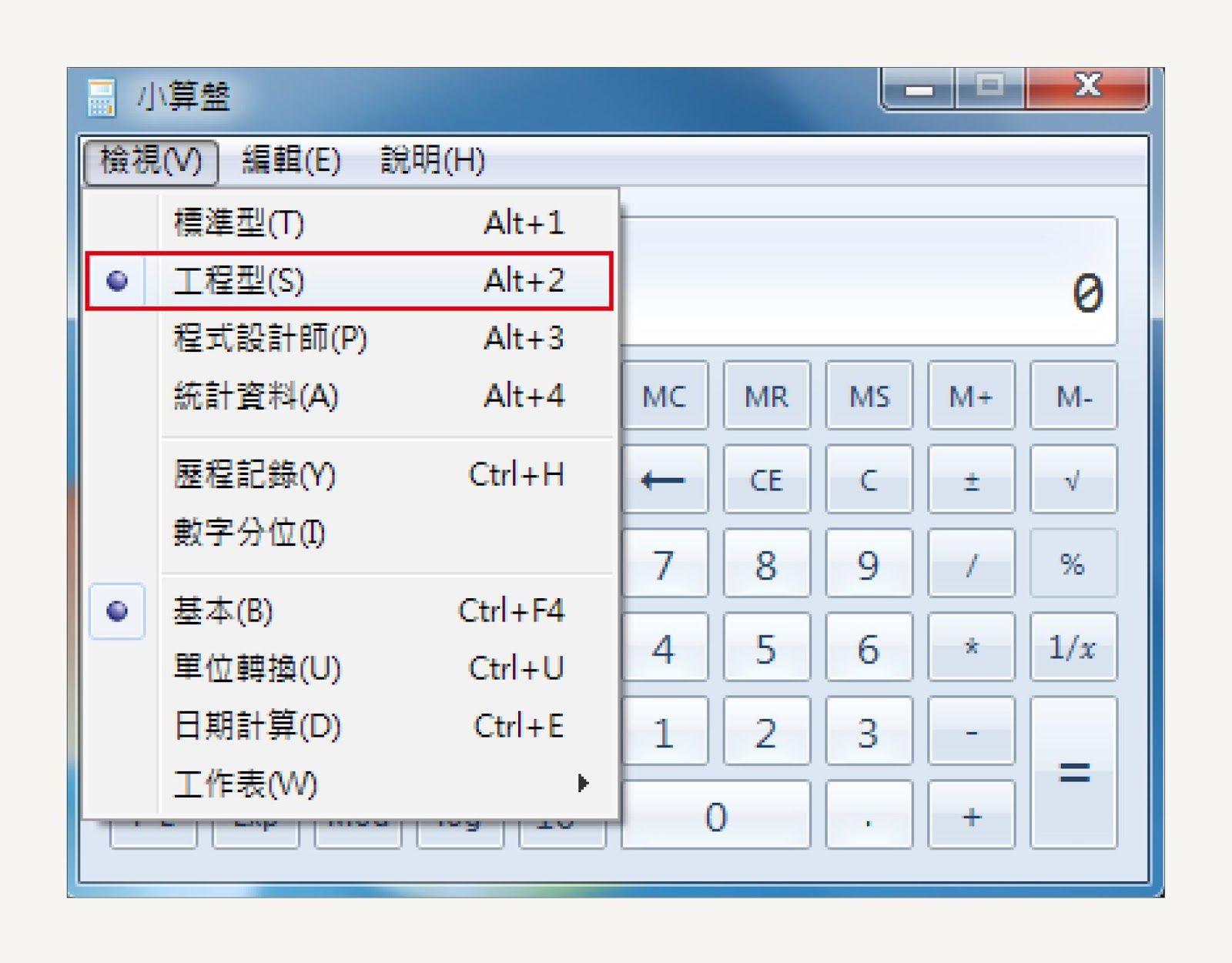Choose 日期計算(D) date calculation

tap(350, 726)
